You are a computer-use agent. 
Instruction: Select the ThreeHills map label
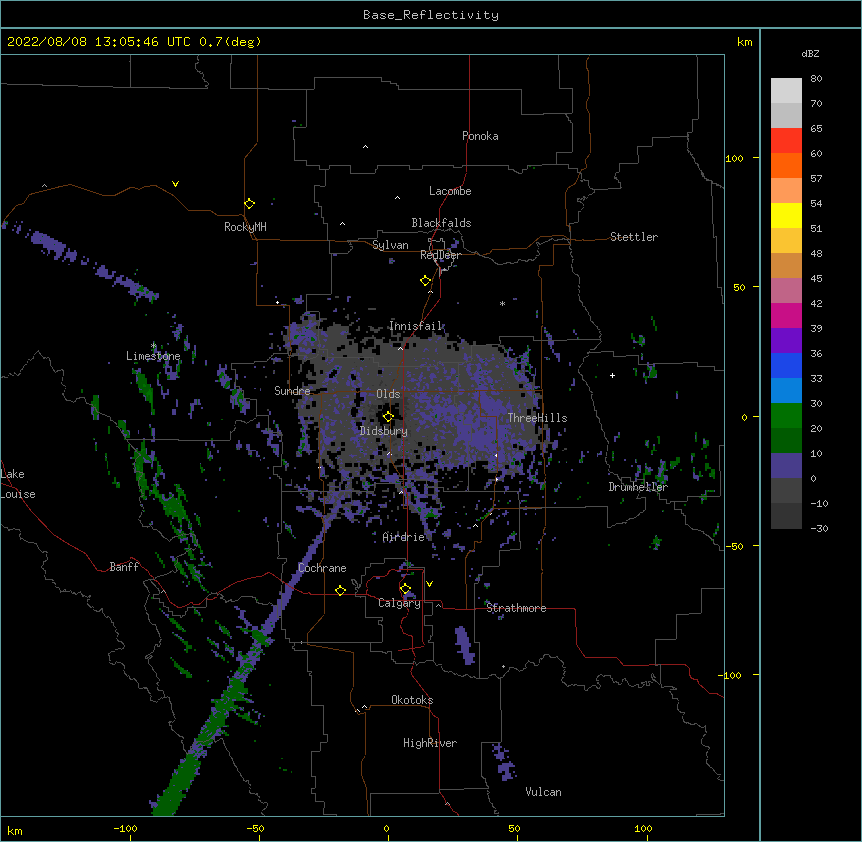tap(537, 418)
